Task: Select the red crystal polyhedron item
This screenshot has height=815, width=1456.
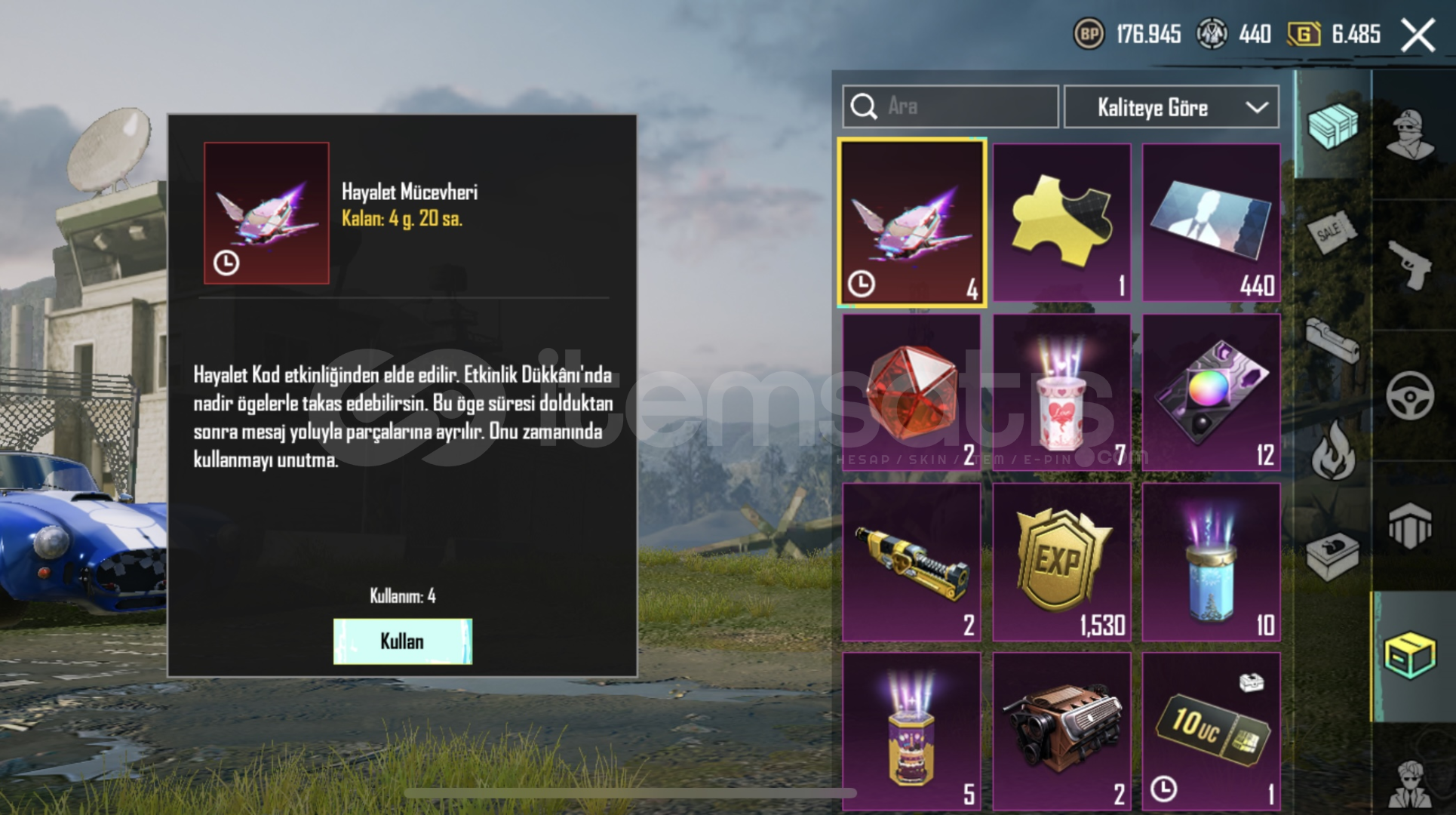Action: [911, 392]
